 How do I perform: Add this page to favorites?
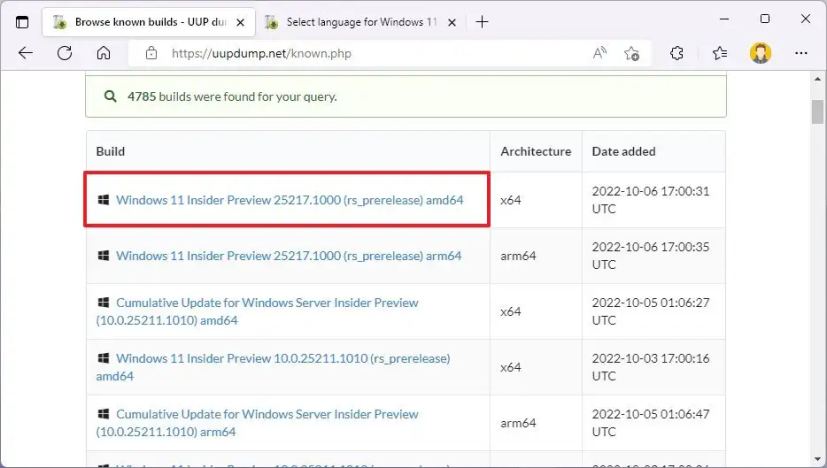[631, 53]
